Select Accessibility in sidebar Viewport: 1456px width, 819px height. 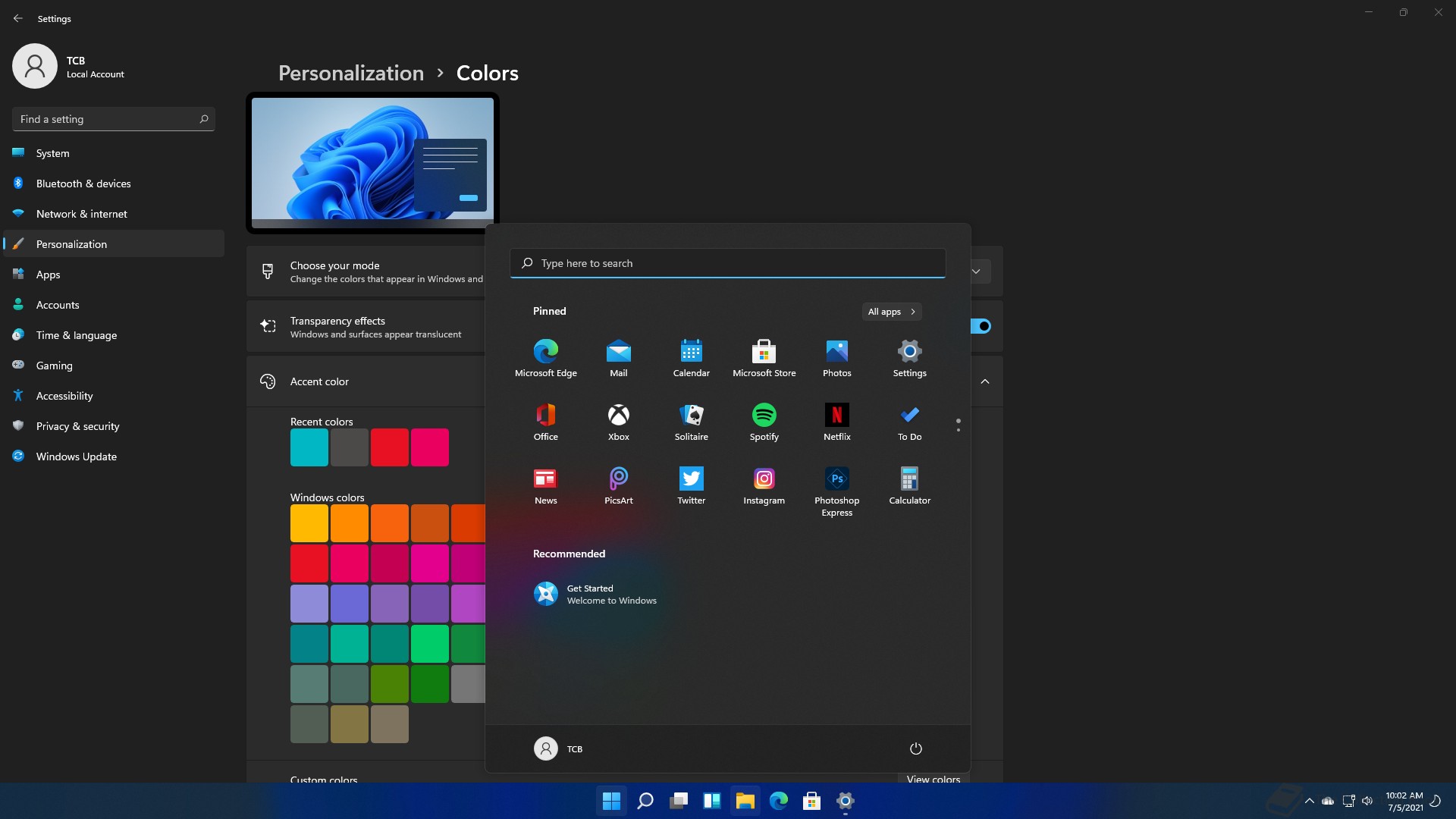coord(114,396)
